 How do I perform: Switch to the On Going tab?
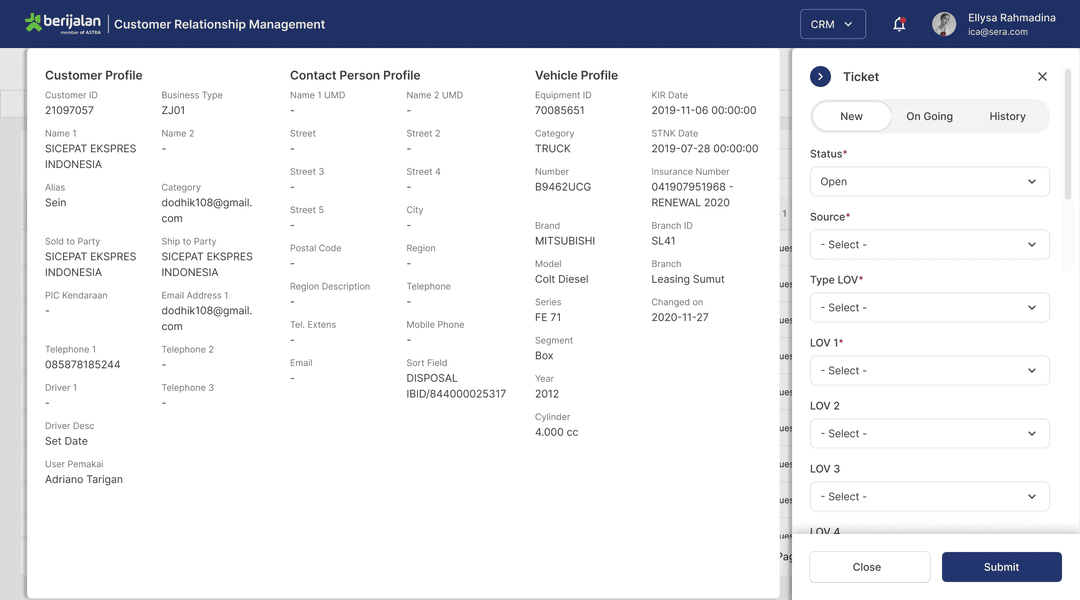(x=929, y=116)
